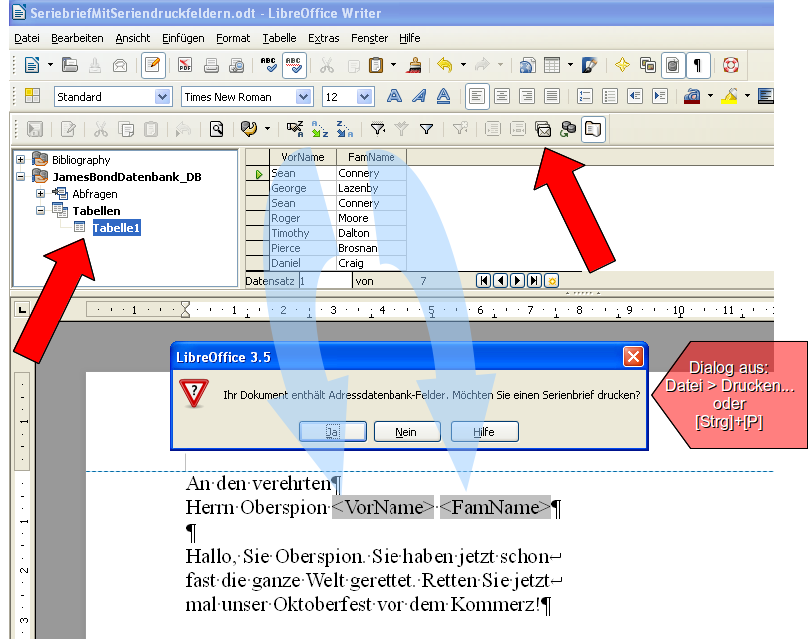808x640 pixels.
Task: Open Font Color dropdown arrow
Action: click(x=710, y=96)
